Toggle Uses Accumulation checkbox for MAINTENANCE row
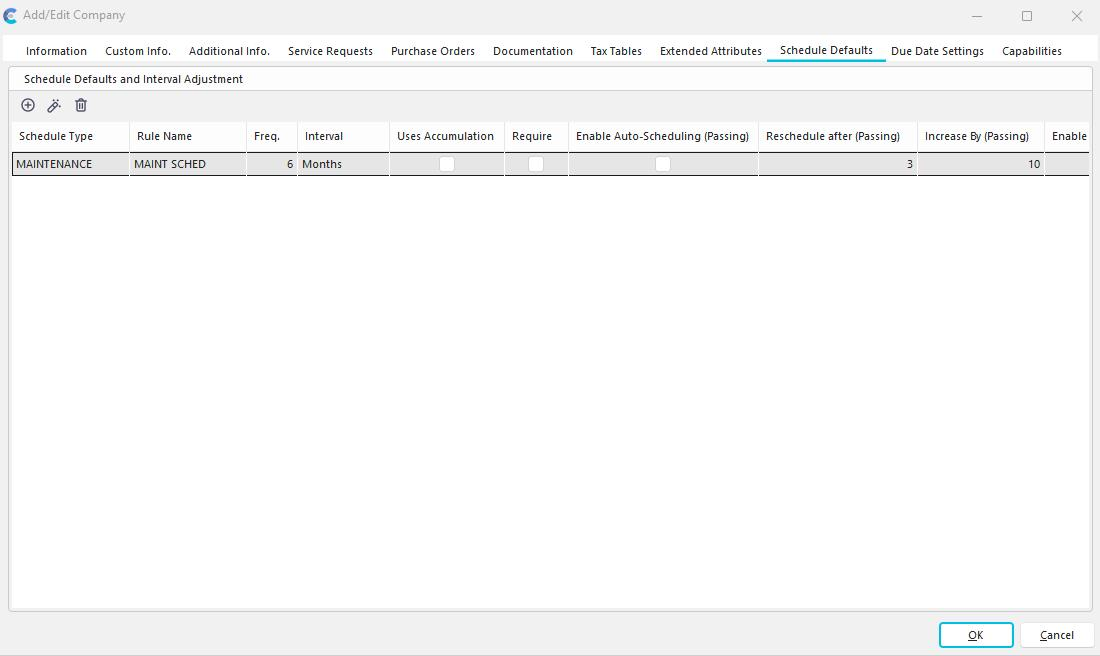1100x656 pixels. [447, 164]
